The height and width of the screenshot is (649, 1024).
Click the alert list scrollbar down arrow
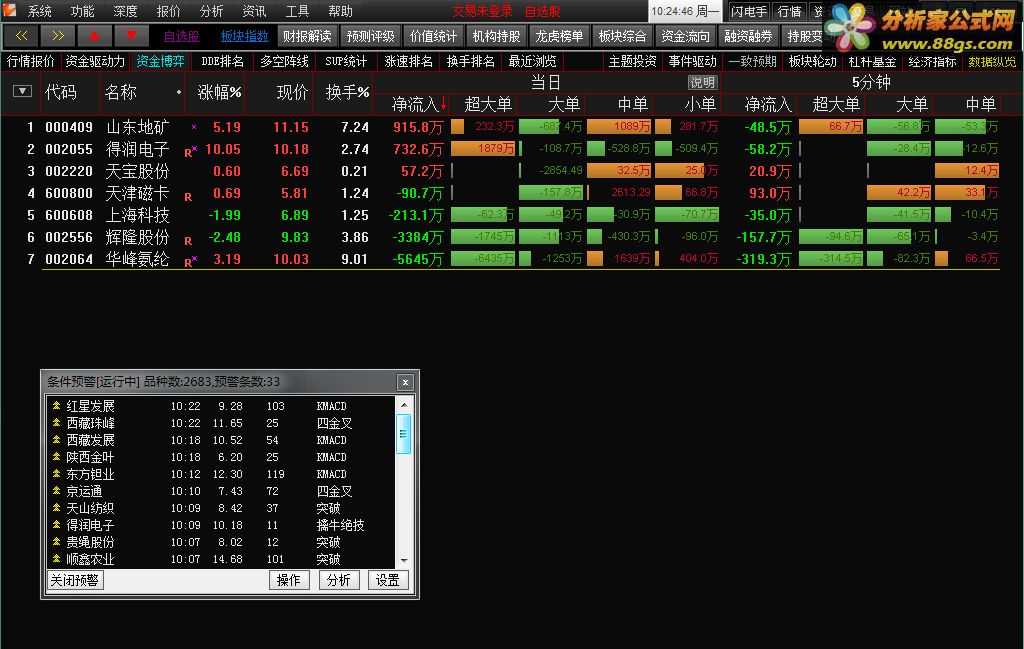[x=404, y=560]
